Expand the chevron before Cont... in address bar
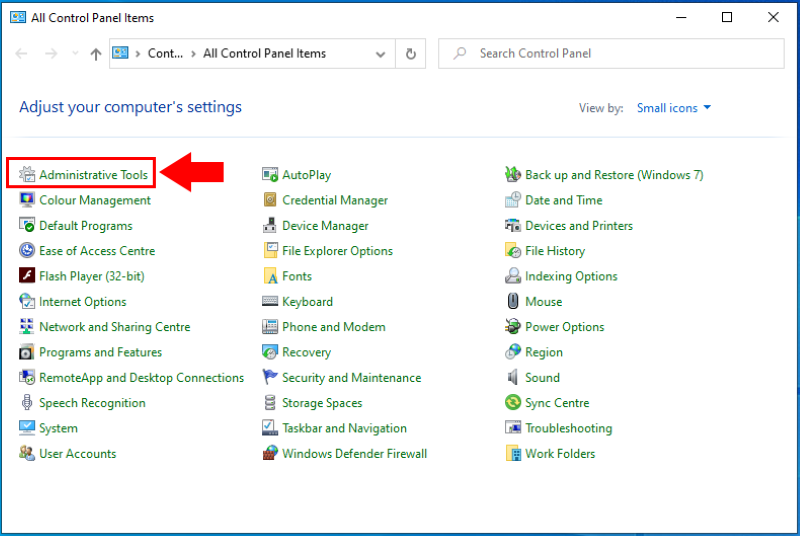800x536 pixels. click(x=137, y=54)
